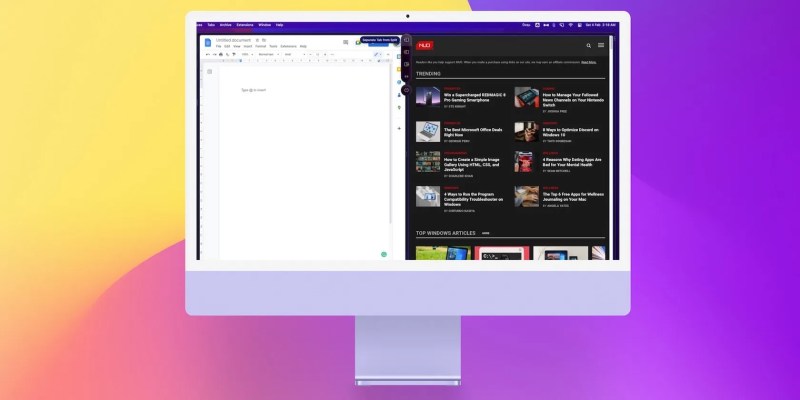Open the Nintendo Switch news channels article

(x=573, y=100)
